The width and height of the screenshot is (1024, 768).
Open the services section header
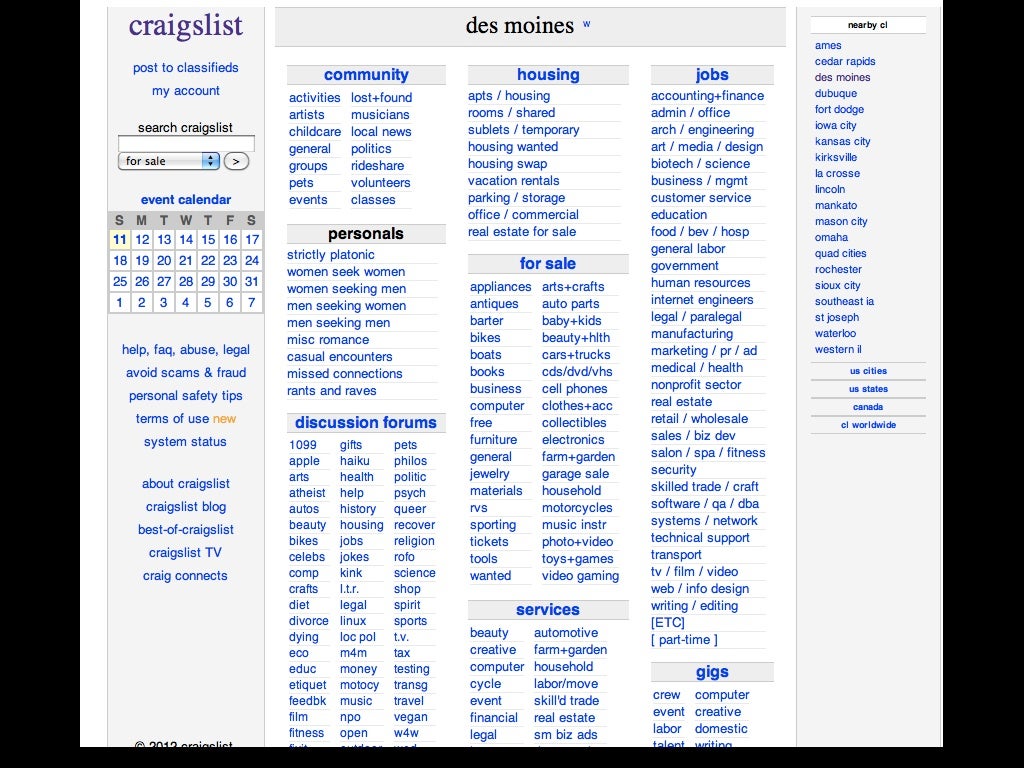pos(548,609)
